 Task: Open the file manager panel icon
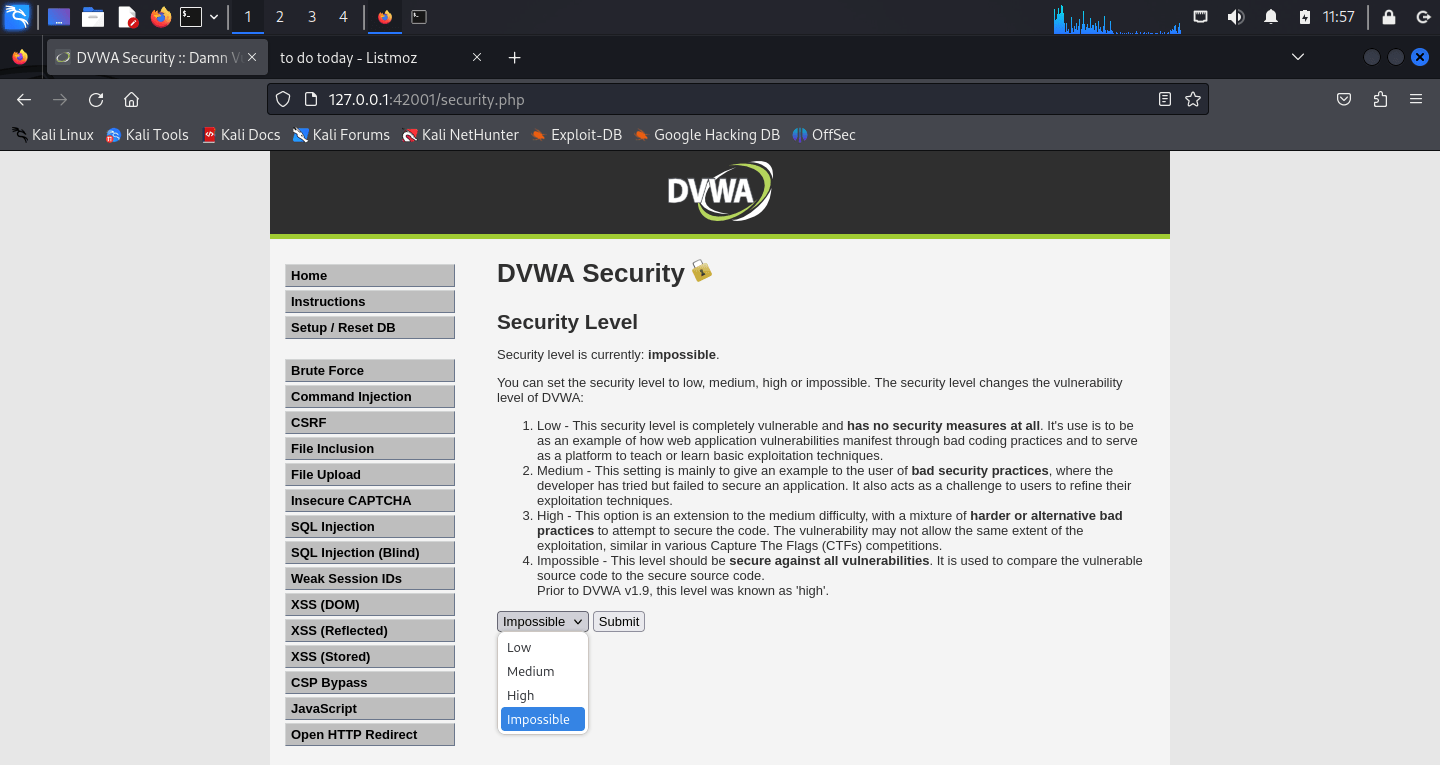tap(93, 17)
